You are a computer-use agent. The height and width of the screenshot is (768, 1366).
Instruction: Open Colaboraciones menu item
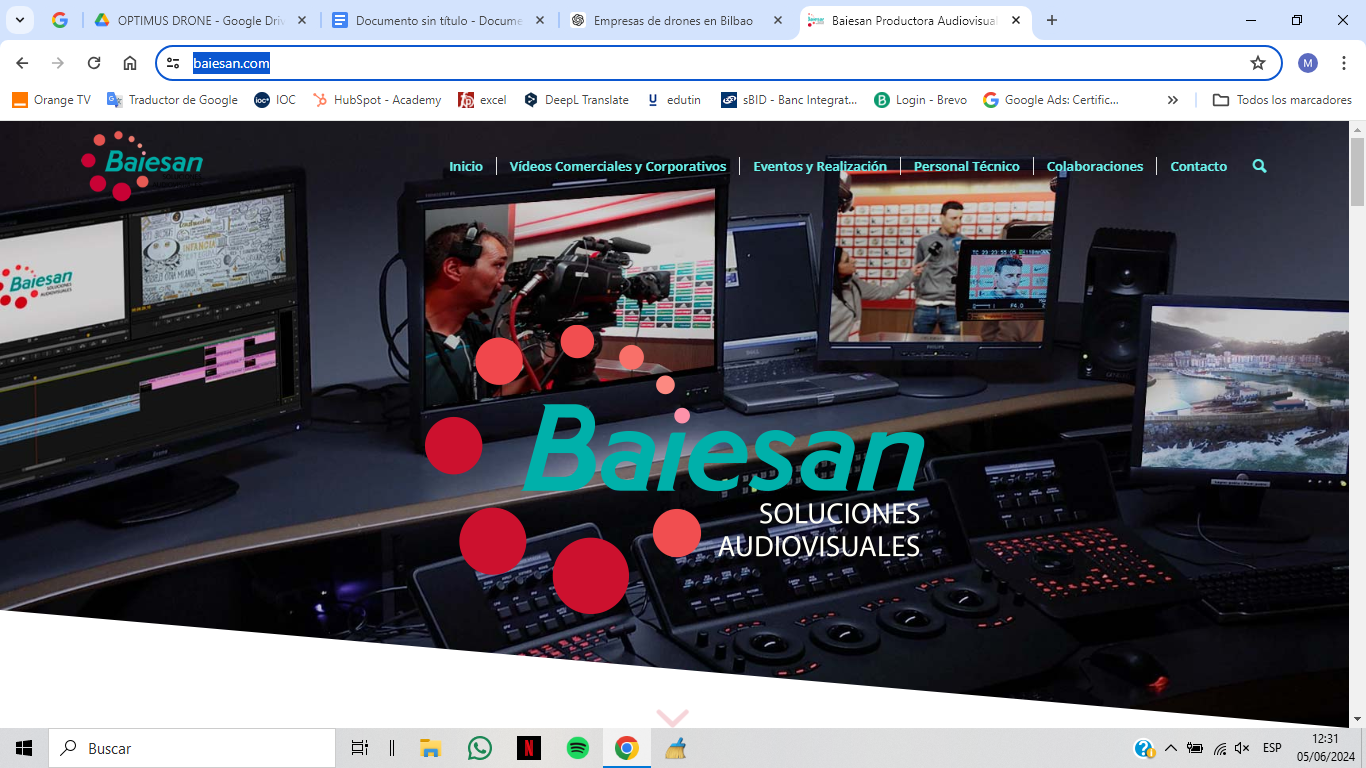[1095, 167]
